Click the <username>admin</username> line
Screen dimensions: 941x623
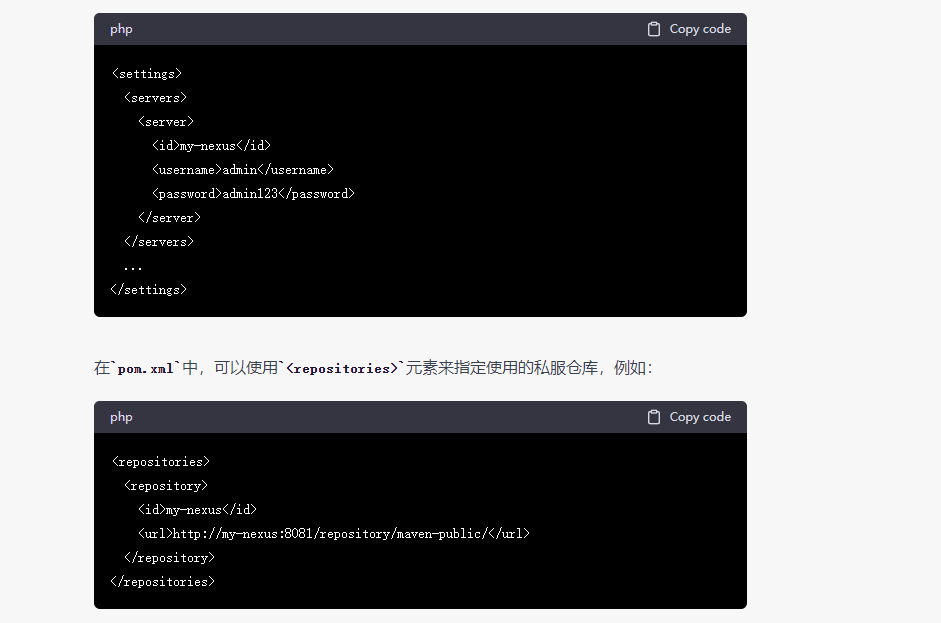[242, 170]
